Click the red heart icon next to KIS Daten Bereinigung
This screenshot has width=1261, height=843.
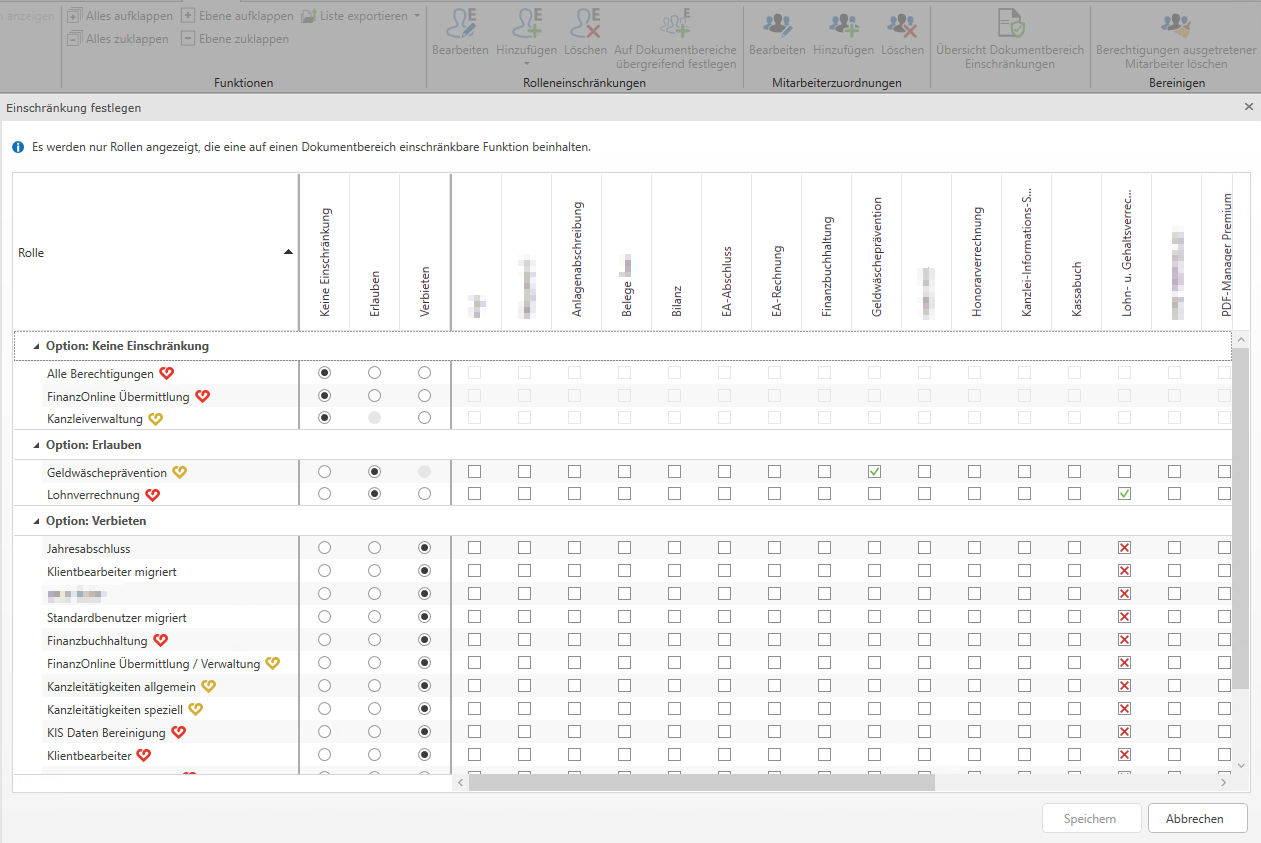click(179, 733)
